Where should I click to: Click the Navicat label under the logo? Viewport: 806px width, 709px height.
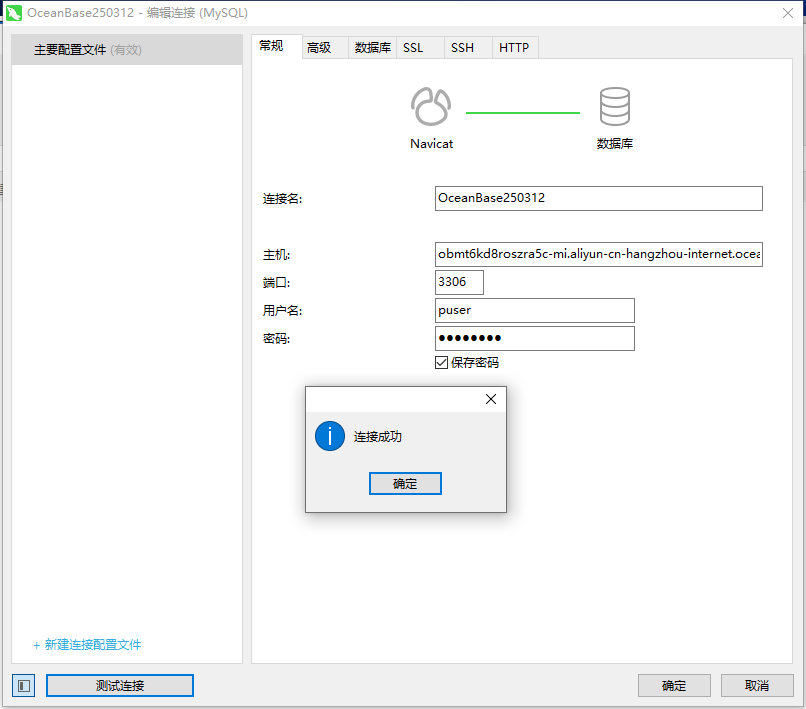pyautogui.click(x=432, y=143)
